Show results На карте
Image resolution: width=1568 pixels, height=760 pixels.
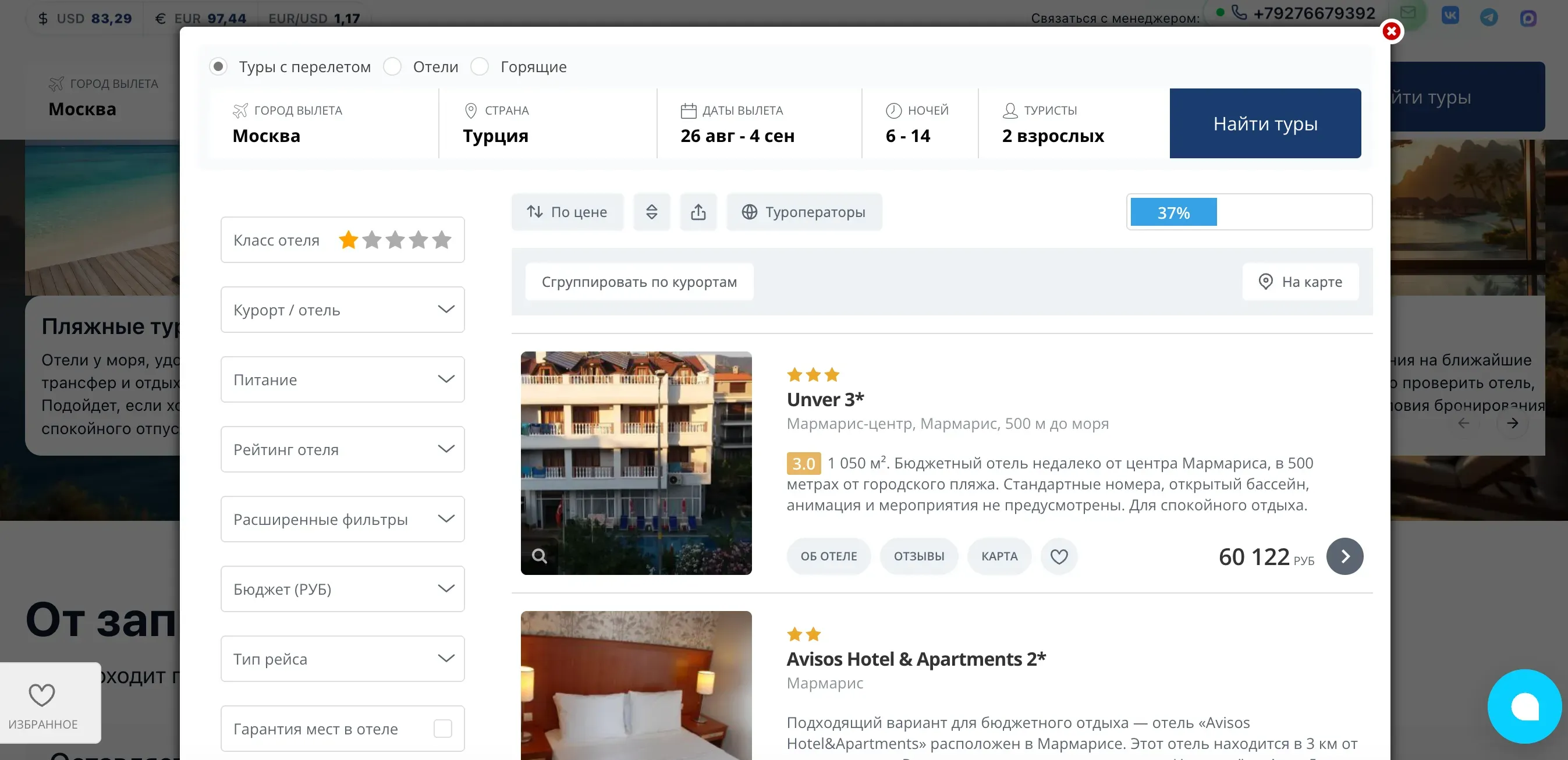1300,282
